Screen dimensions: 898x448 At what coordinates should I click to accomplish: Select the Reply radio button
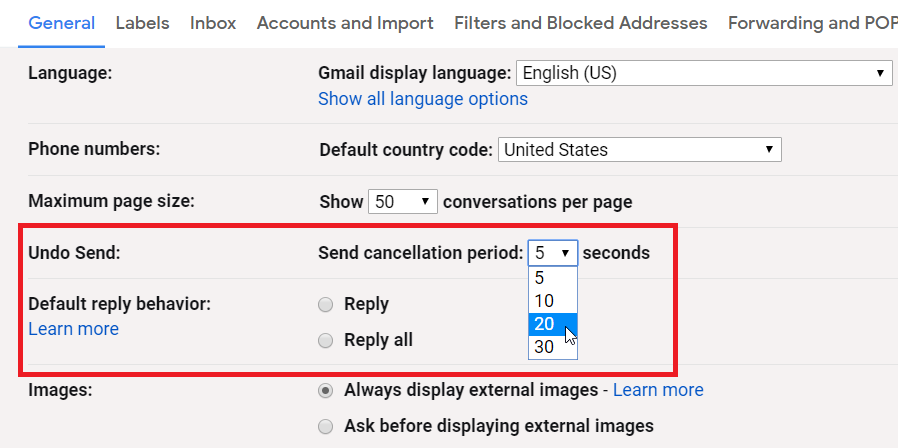pyautogui.click(x=325, y=304)
